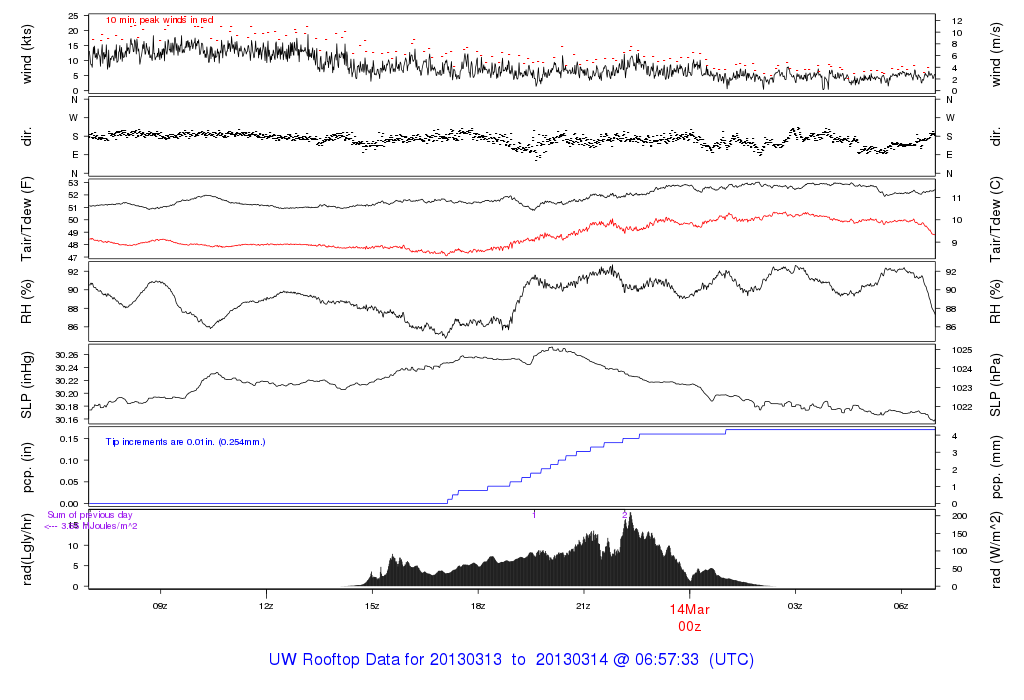Click the purple "1" marker above the radiation plot
This screenshot has width=1024, height=700.
[x=534, y=515]
